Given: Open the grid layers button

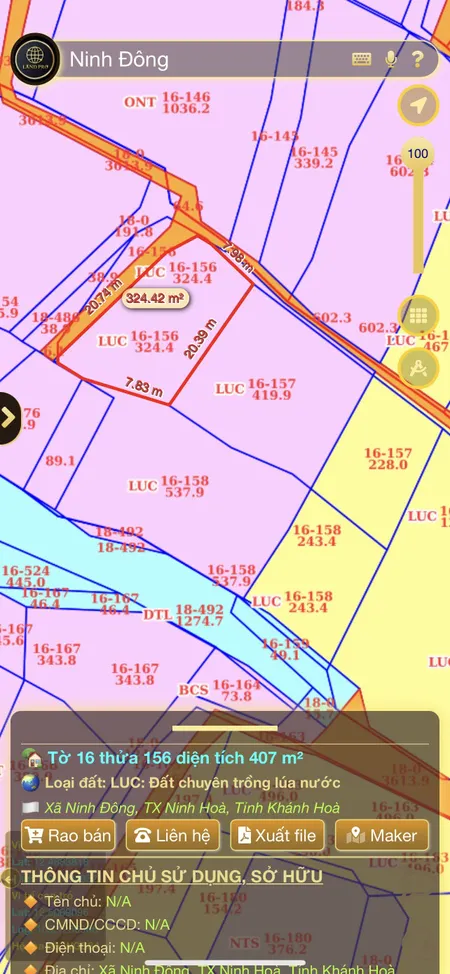Looking at the screenshot, I should click(418, 316).
